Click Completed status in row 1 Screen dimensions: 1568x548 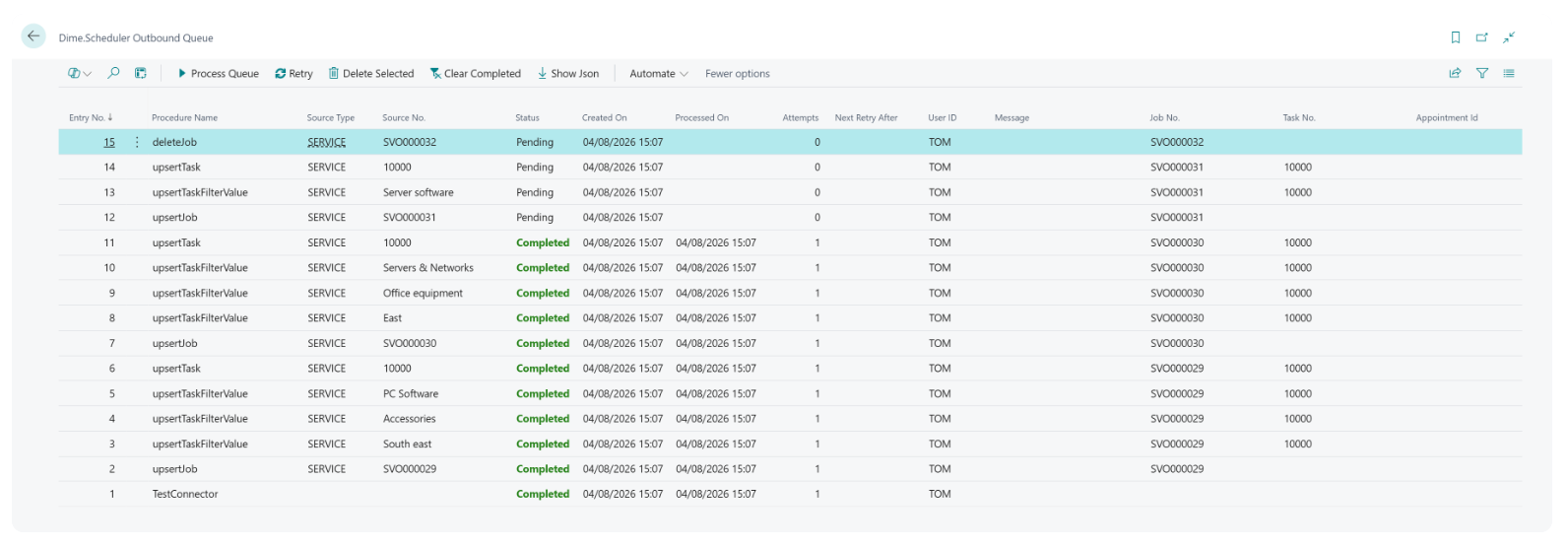pos(543,494)
